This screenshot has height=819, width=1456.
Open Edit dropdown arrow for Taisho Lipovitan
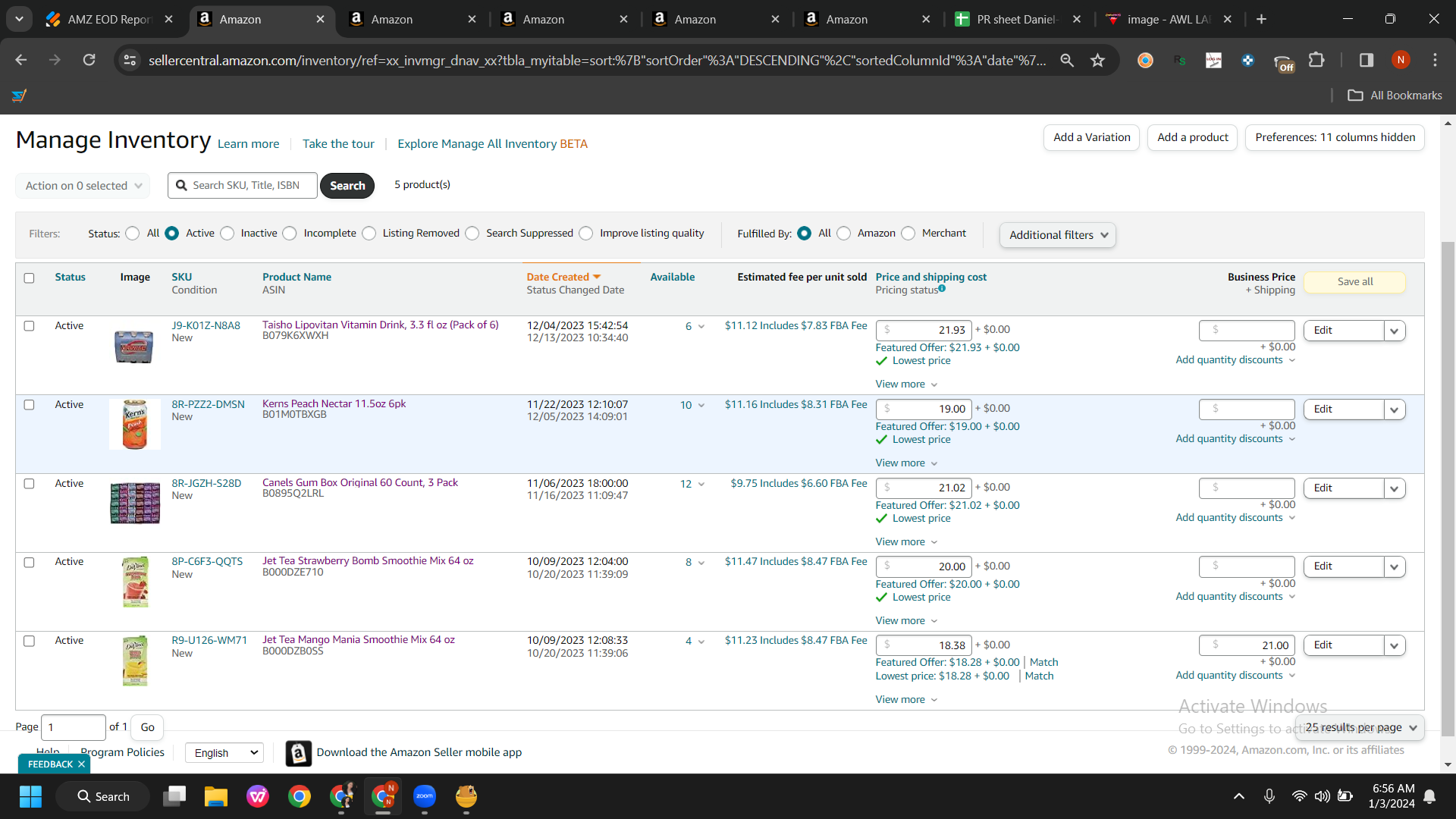[x=1395, y=331]
